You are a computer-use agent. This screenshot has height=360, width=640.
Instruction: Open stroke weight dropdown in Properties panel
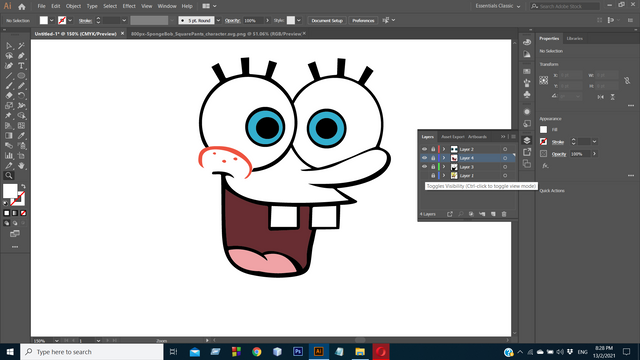[594, 142]
